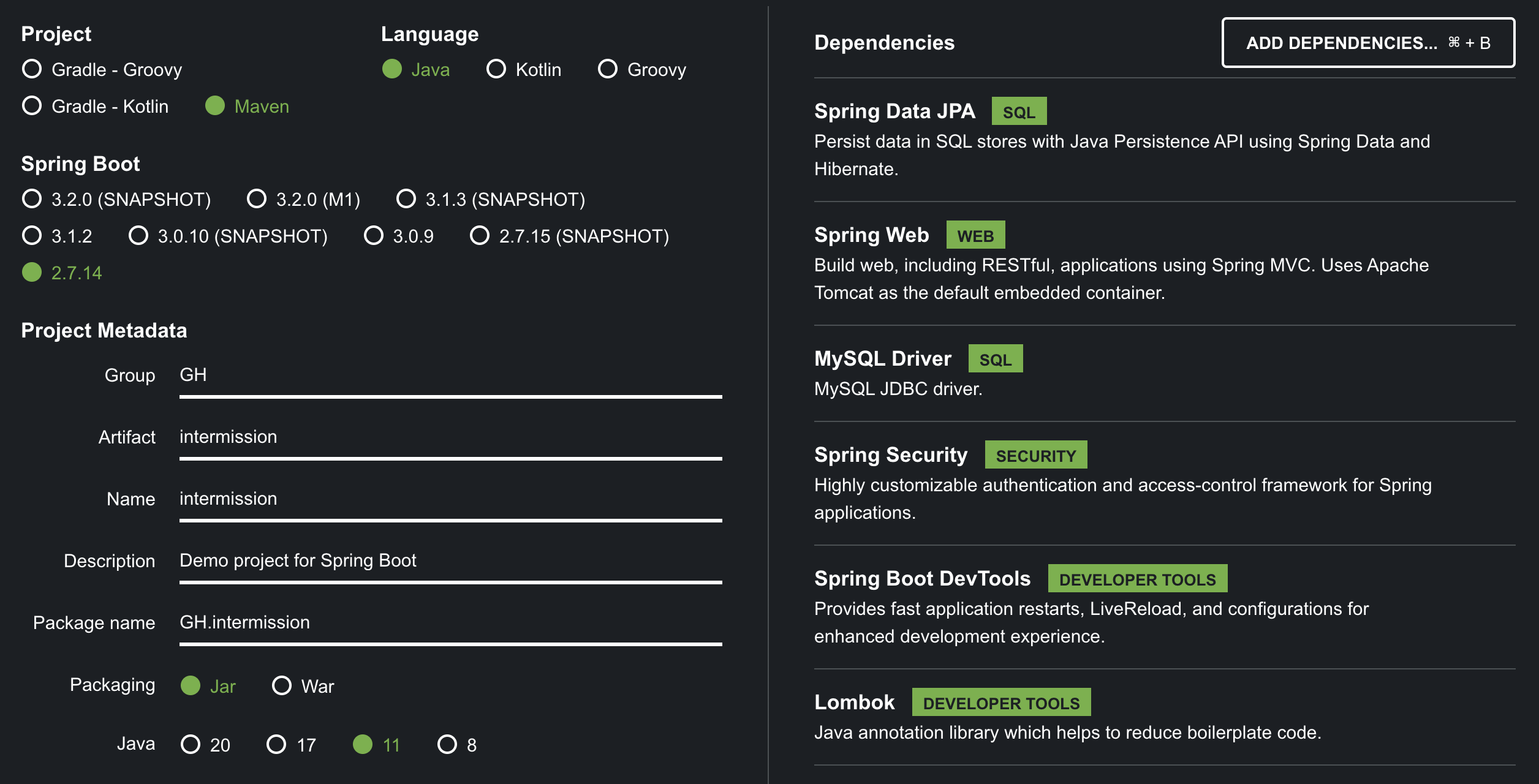The width and height of the screenshot is (1539, 784).
Task: Edit the Package name field
Action: pos(450,623)
